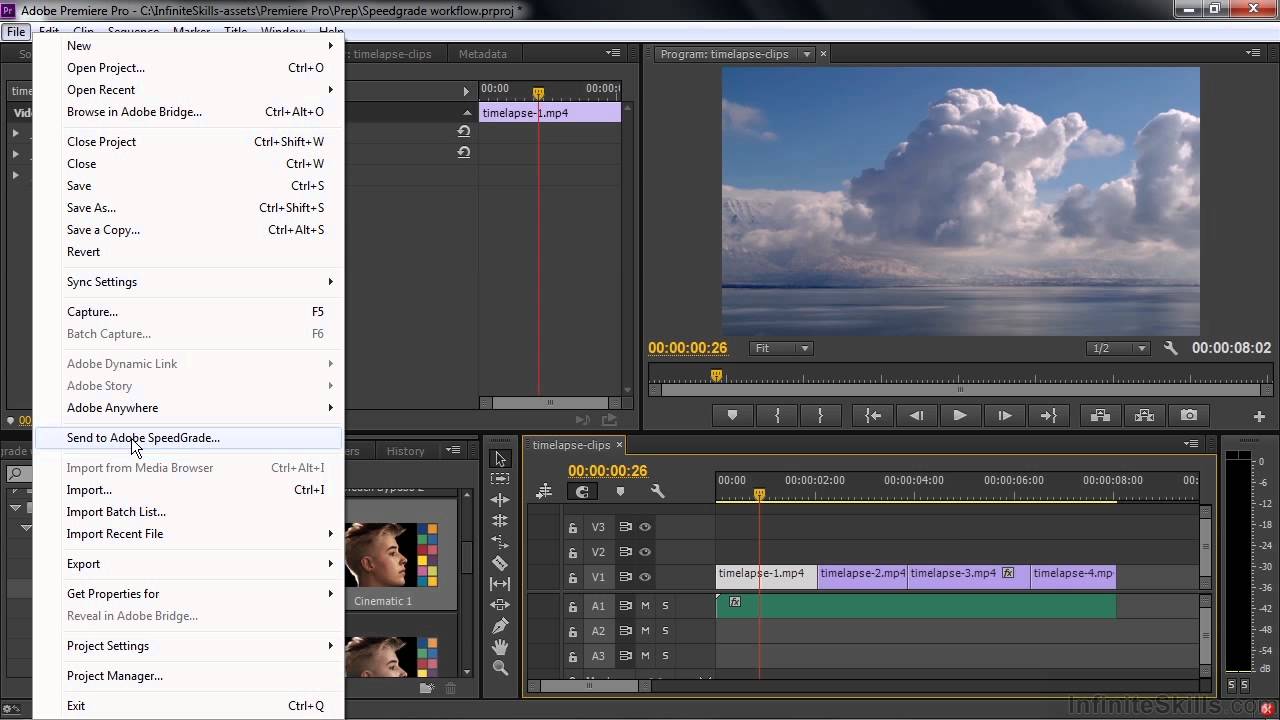The width and height of the screenshot is (1280, 720).
Task: Mute audio track A1
Action: 645,605
